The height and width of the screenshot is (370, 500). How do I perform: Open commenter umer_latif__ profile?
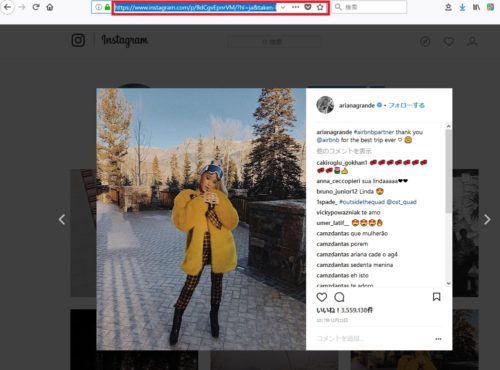(x=333, y=223)
